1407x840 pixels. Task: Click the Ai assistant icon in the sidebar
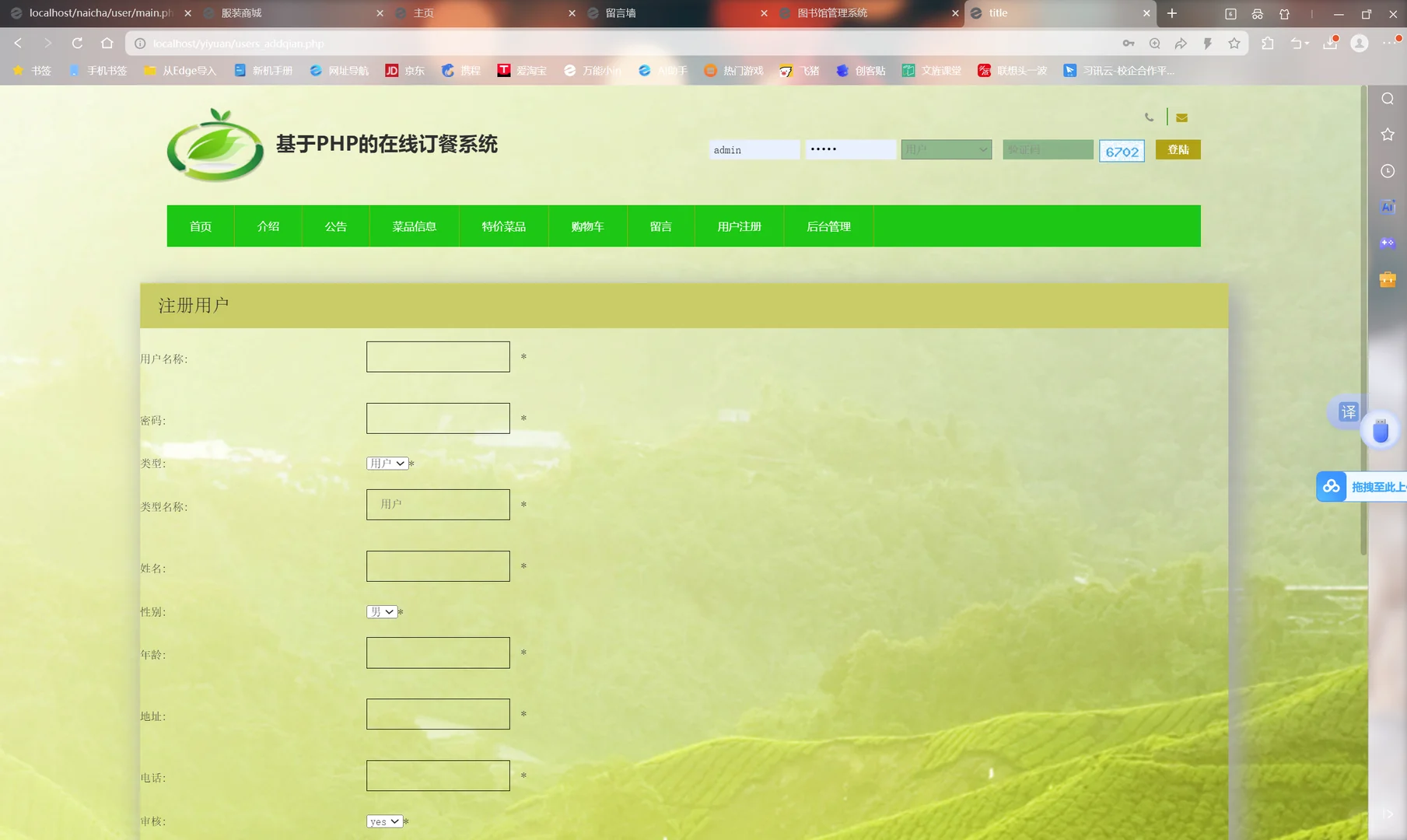pyautogui.click(x=1388, y=206)
